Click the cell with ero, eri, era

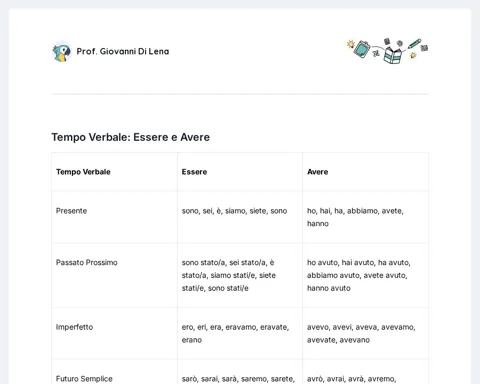click(240, 333)
